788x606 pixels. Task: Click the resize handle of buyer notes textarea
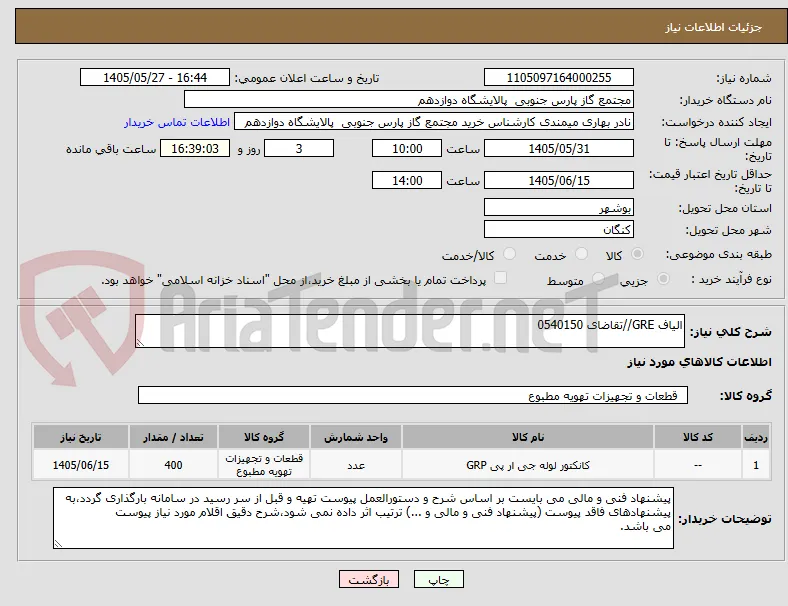(58, 543)
